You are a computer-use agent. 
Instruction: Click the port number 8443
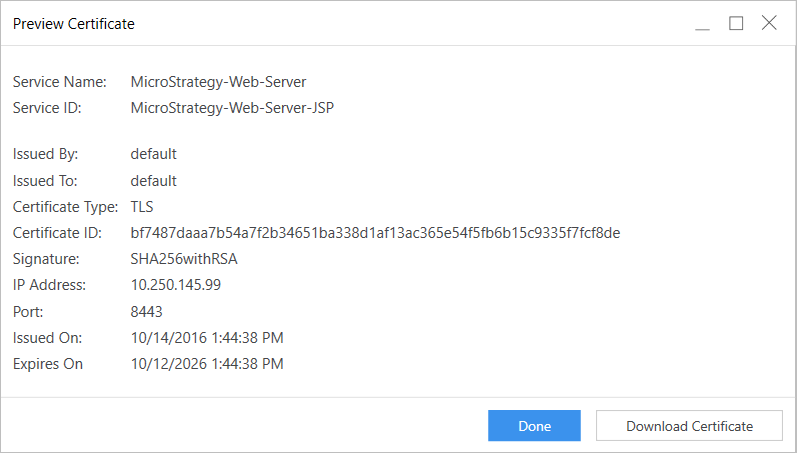coord(147,311)
